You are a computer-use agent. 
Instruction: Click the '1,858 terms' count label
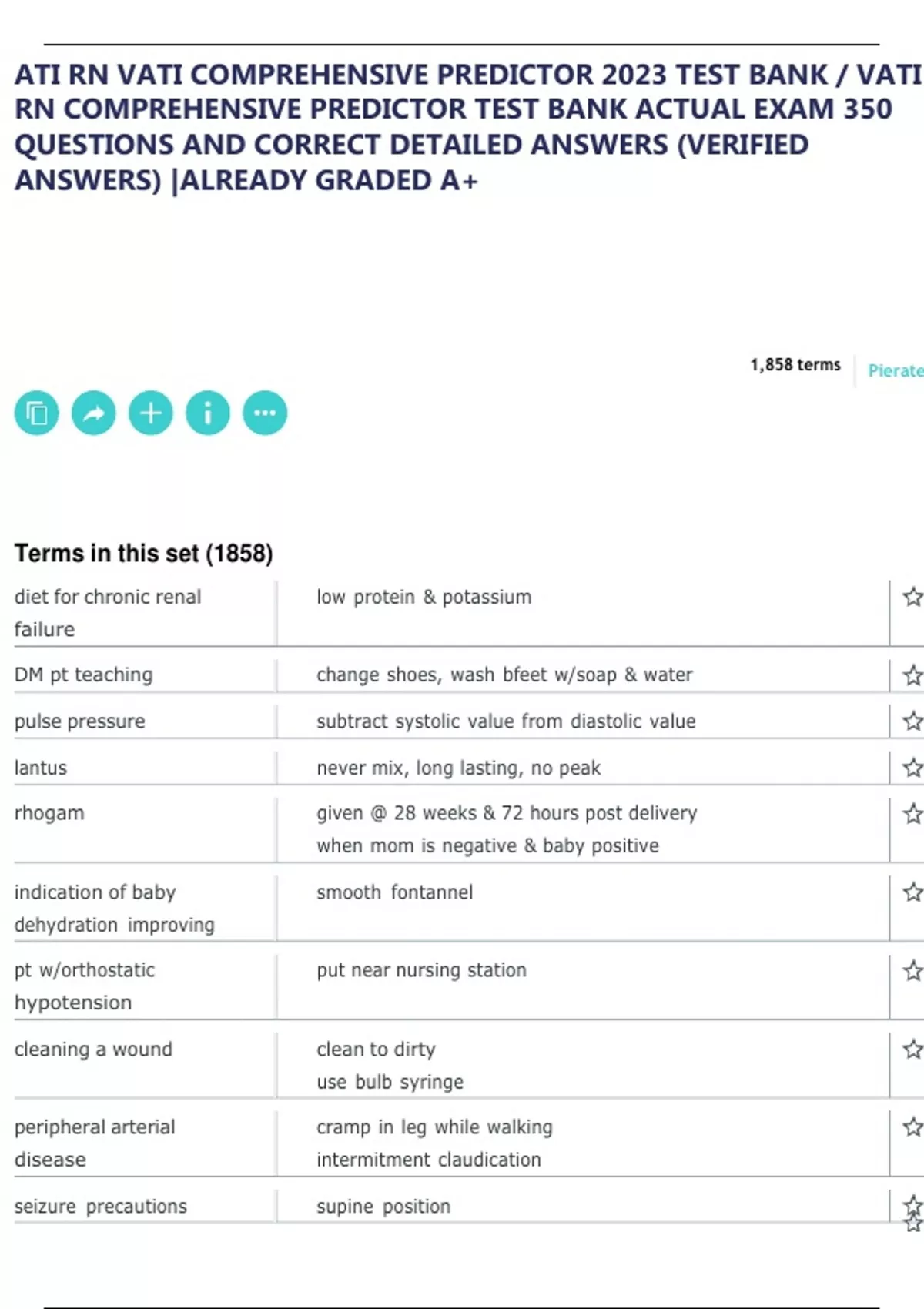(795, 365)
